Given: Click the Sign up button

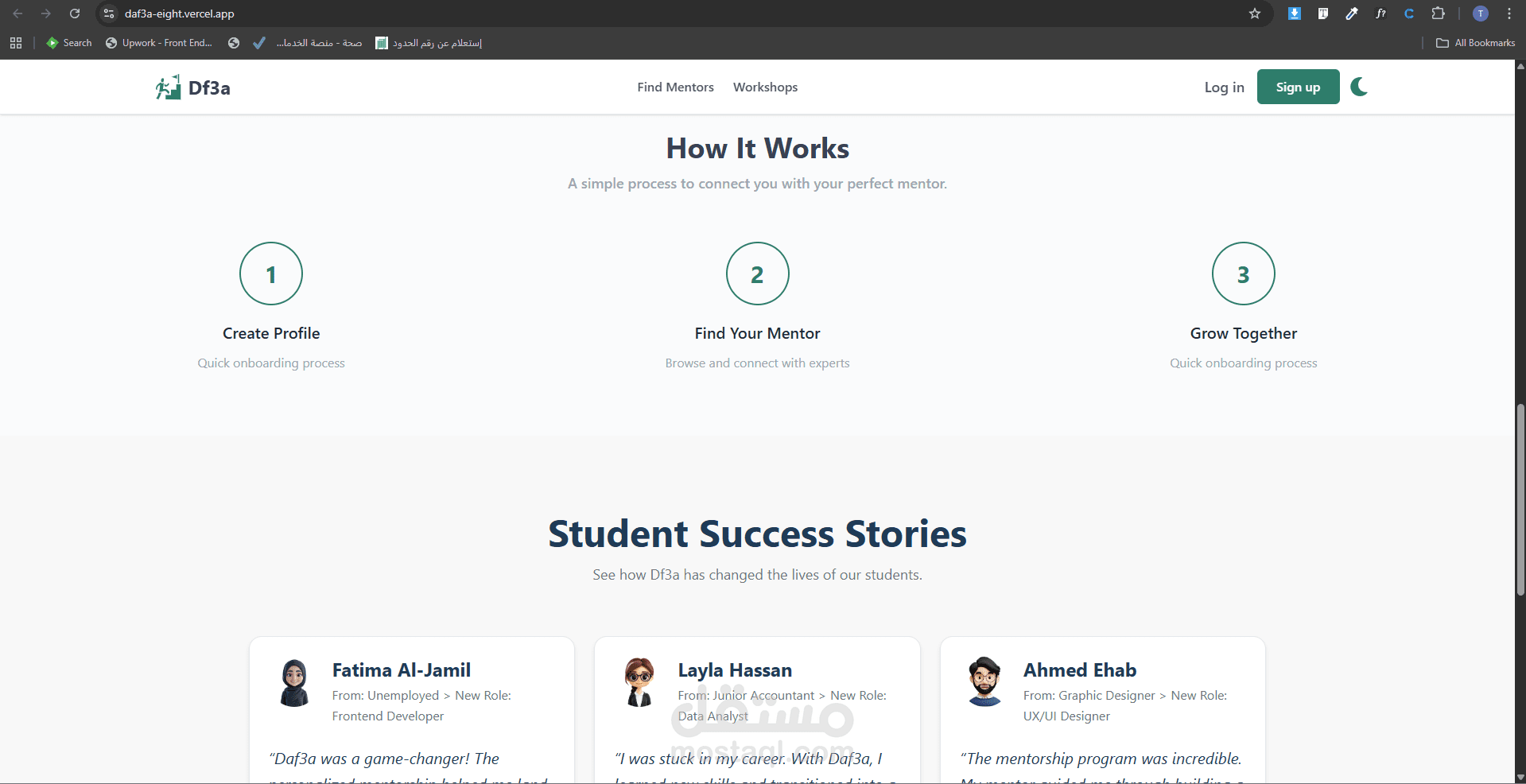Looking at the screenshot, I should (1298, 87).
